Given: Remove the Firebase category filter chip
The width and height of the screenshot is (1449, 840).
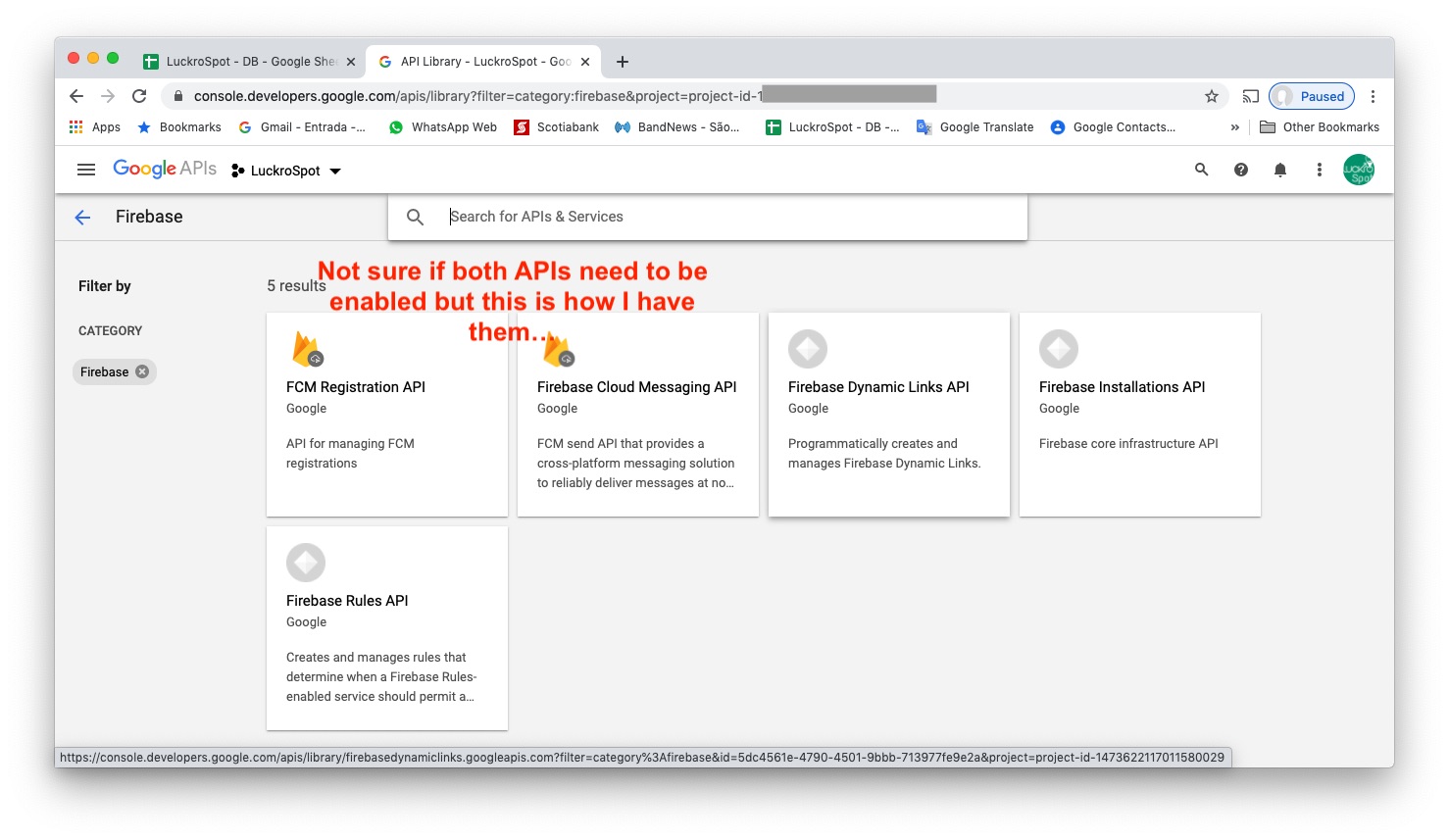Looking at the screenshot, I should pyautogui.click(x=142, y=371).
